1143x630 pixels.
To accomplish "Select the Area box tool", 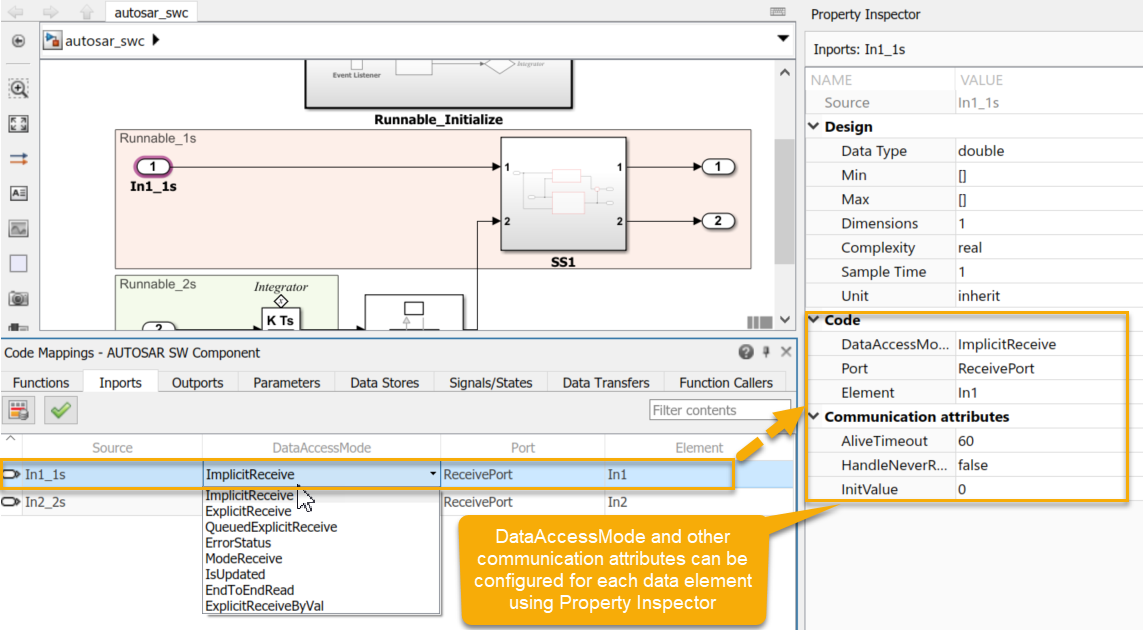I will tap(18, 264).
